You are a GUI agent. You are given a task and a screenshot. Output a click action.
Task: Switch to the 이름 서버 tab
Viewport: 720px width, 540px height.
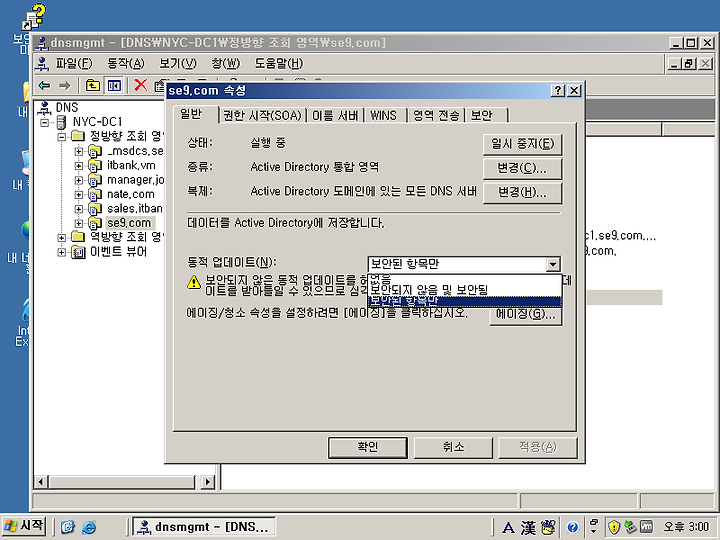pyautogui.click(x=335, y=115)
